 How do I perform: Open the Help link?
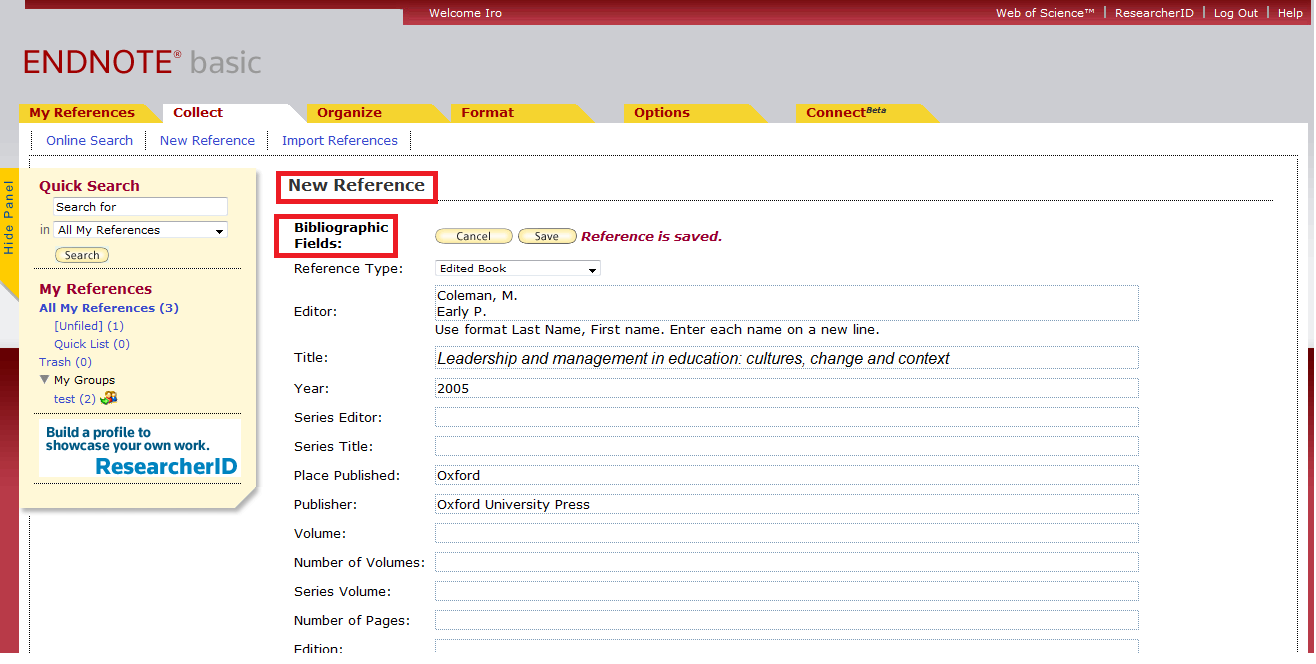pos(1290,13)
